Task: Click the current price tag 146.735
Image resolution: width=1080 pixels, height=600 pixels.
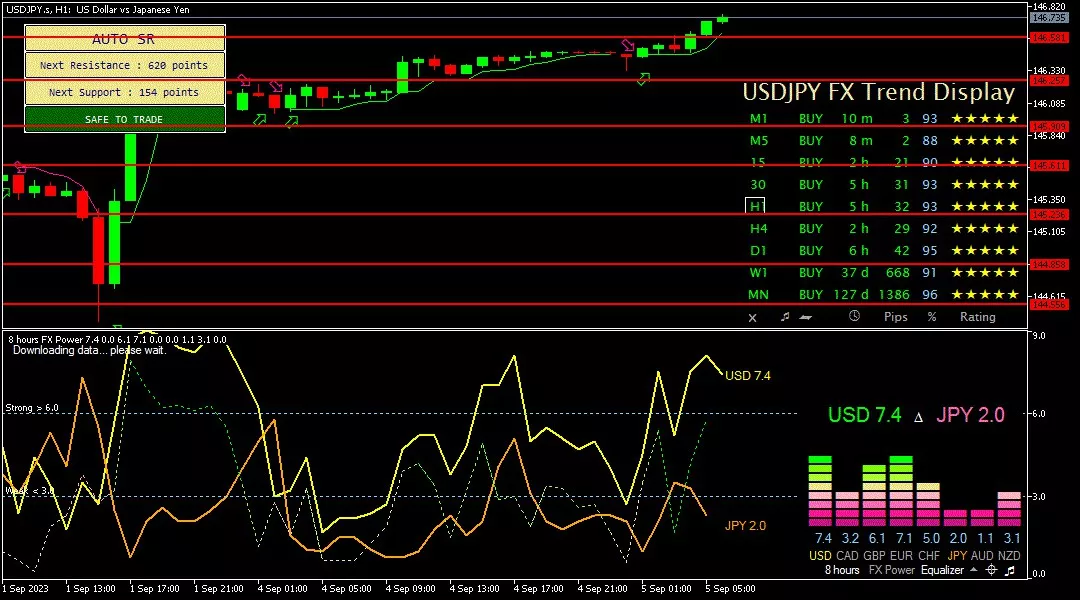Action: coord(1049,18)
